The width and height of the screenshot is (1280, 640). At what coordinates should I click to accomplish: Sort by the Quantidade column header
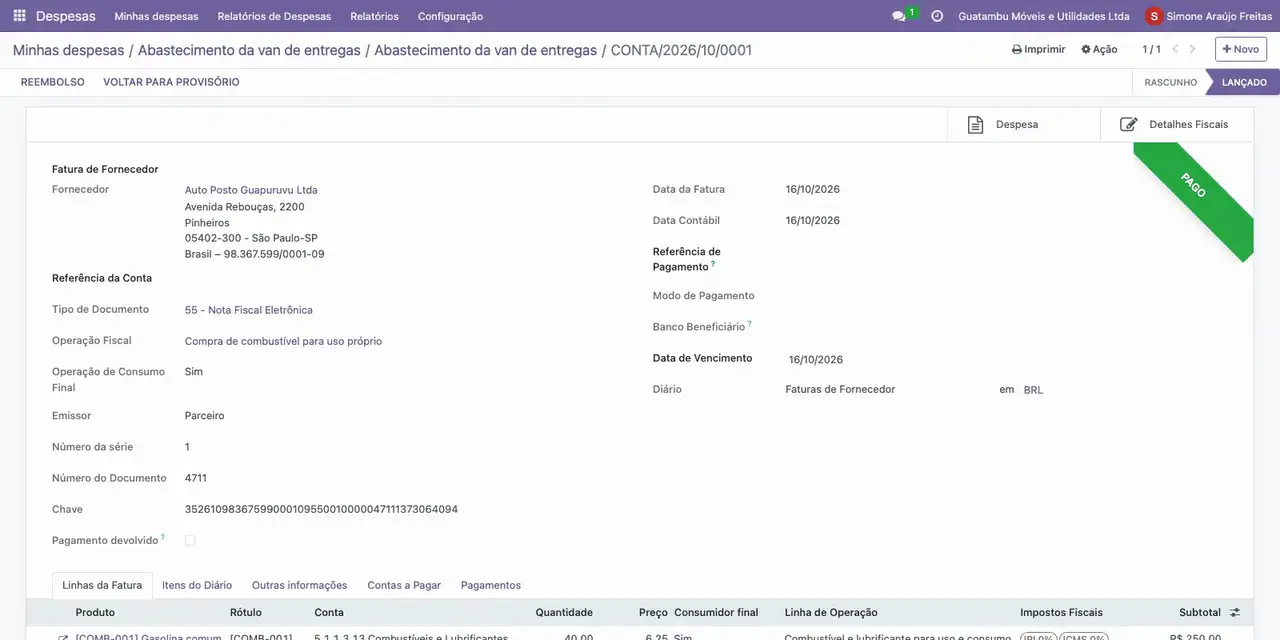(x=564, y=612)
